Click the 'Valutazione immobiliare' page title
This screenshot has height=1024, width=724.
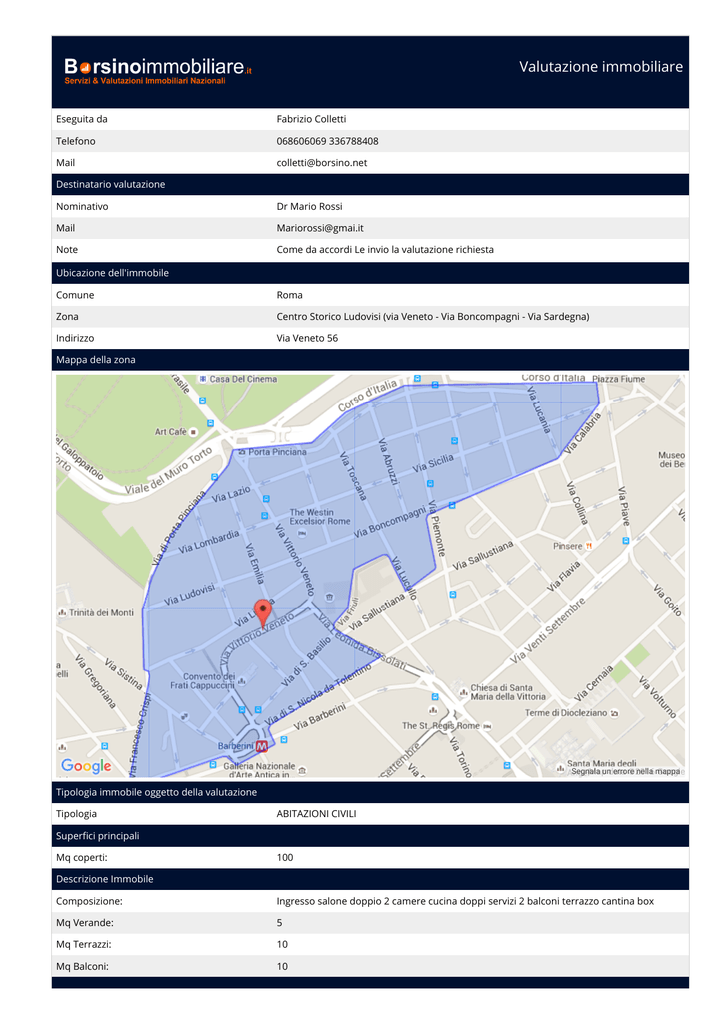coord(601,67)
